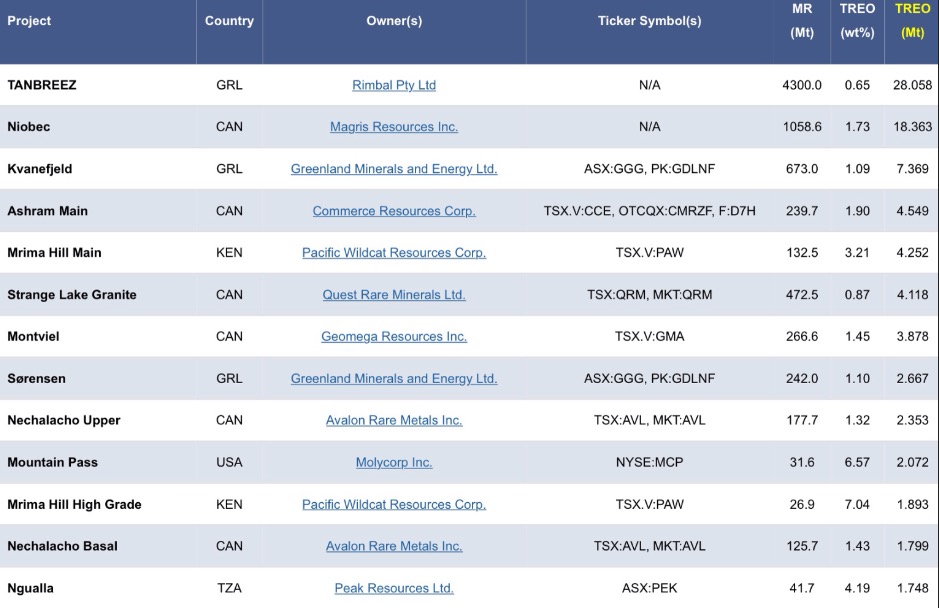939x608 pixels.
Task: Open the Geomega Resources Inc. link
Action: [x=394, y=337]
